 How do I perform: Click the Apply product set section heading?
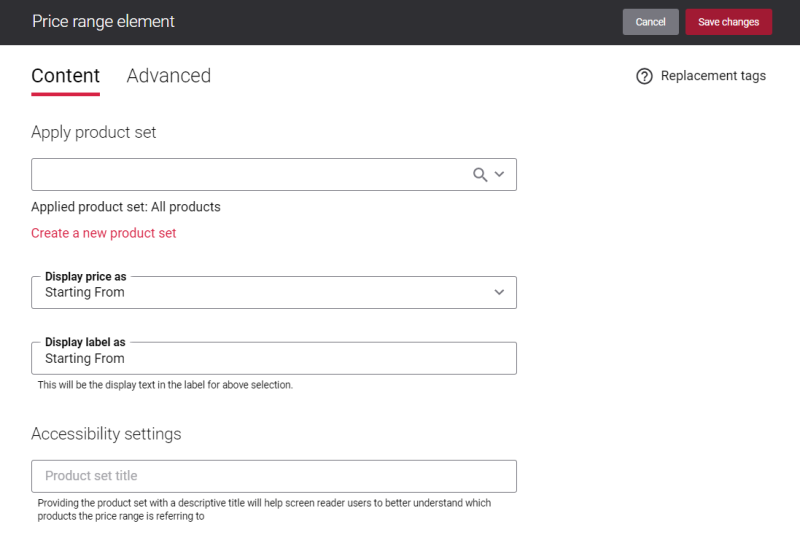(93, 133)
